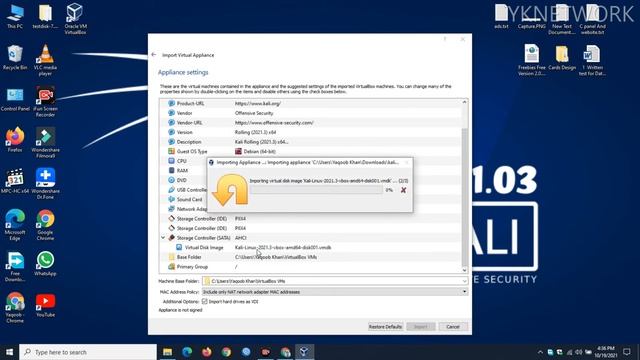640x360 pixels.
Task: Open the Machine Base Folder dropdown
Action: (335, 281)
